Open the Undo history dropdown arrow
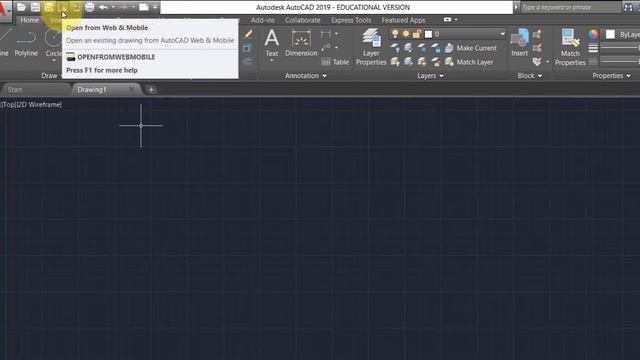 coord(113,7)
